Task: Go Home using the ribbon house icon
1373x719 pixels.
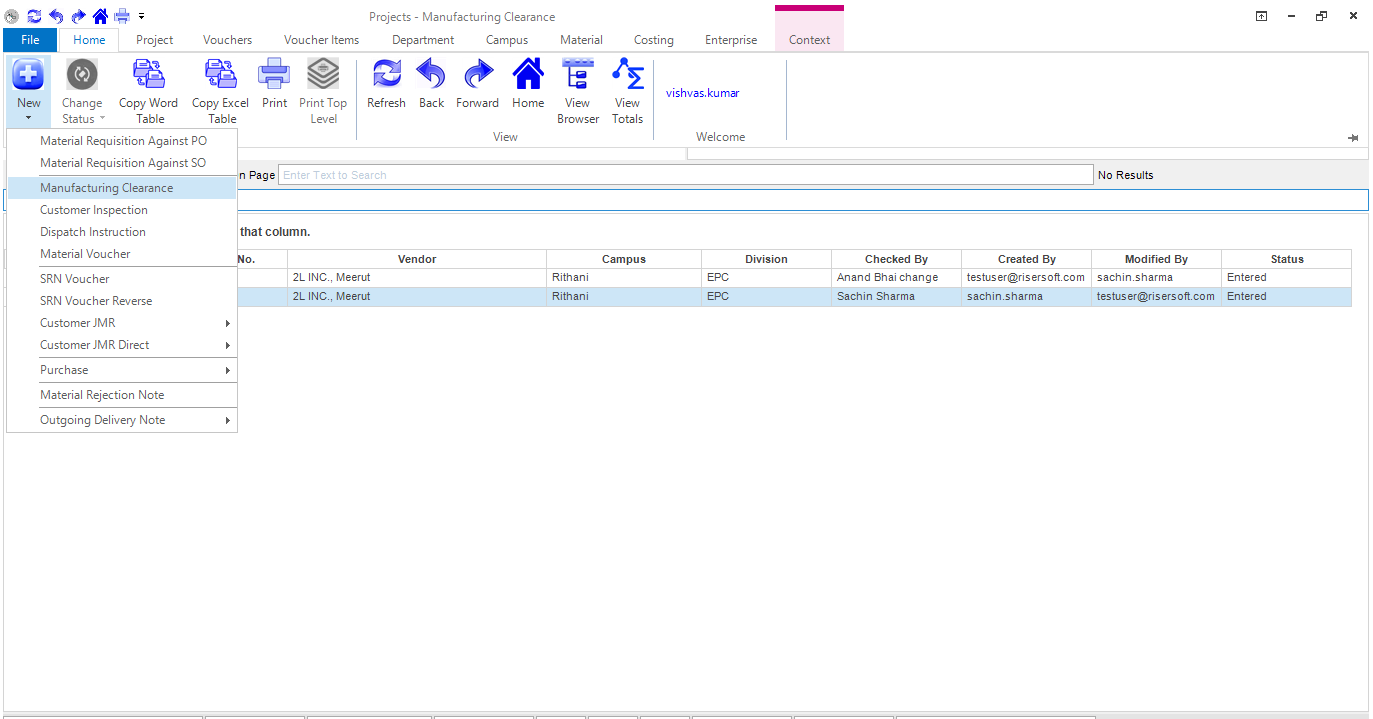Action: [x=528, y=75]
